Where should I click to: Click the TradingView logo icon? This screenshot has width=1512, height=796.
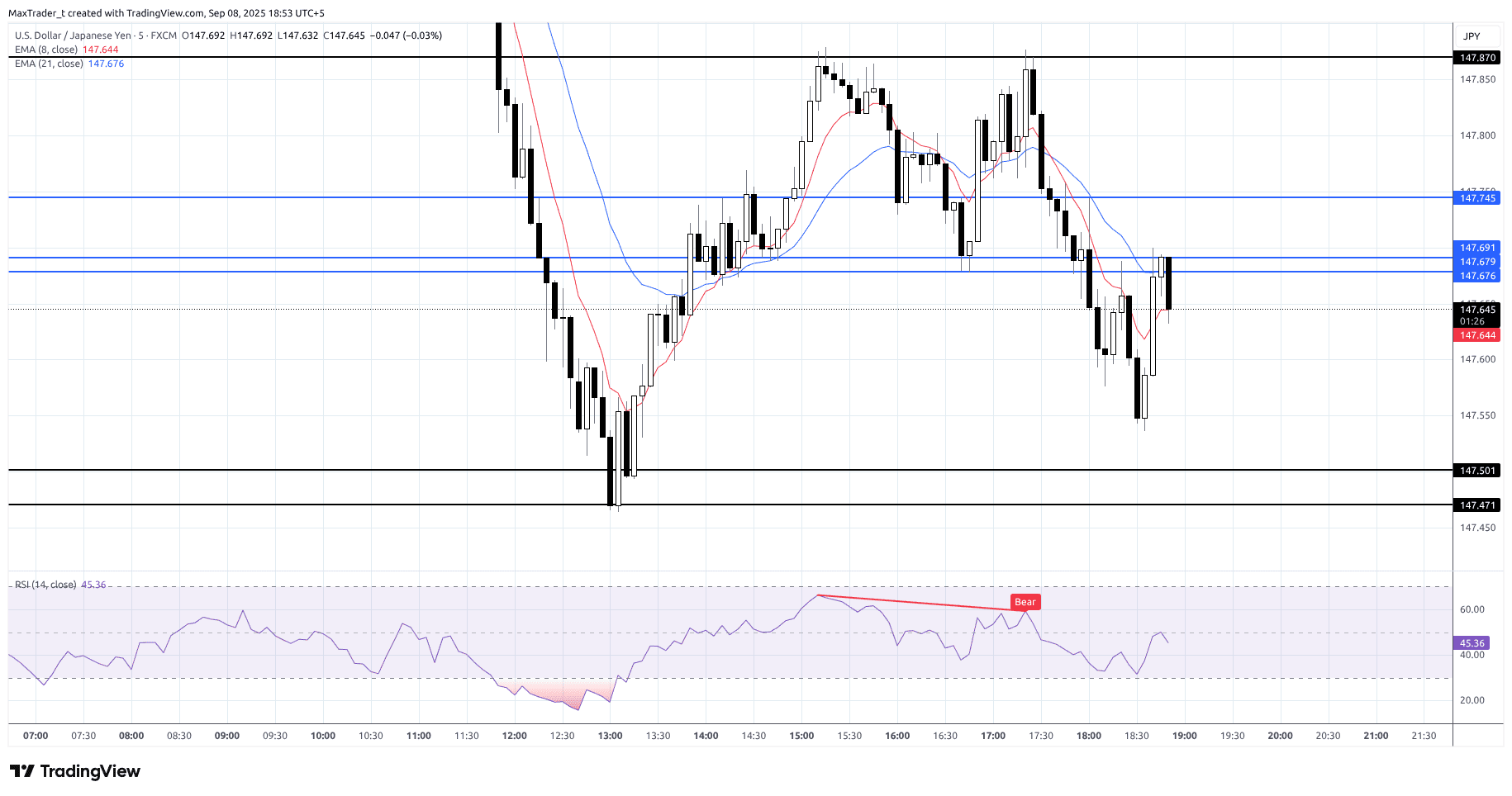point(22,771)
